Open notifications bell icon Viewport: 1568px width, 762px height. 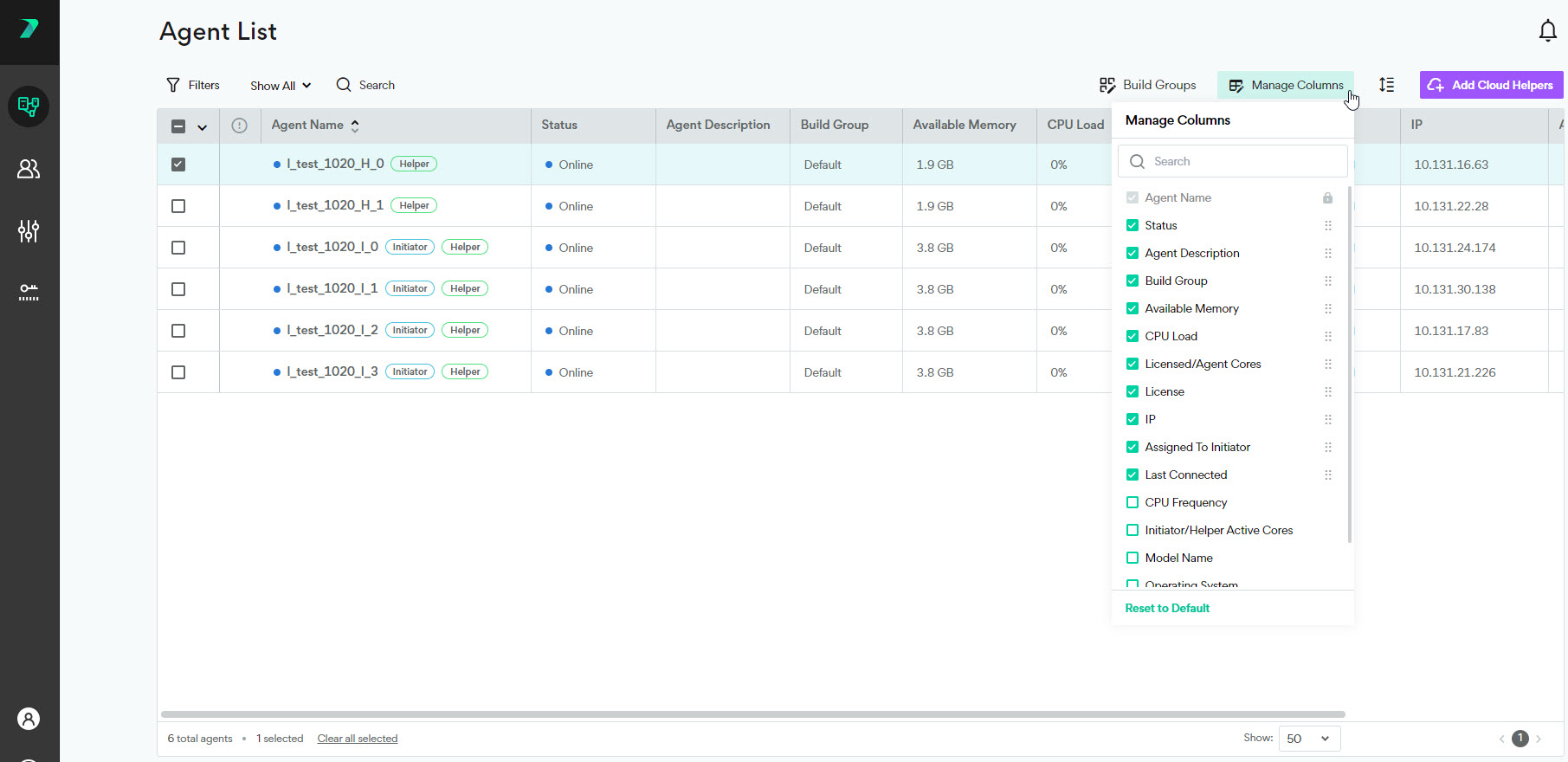click(1547, 31)
